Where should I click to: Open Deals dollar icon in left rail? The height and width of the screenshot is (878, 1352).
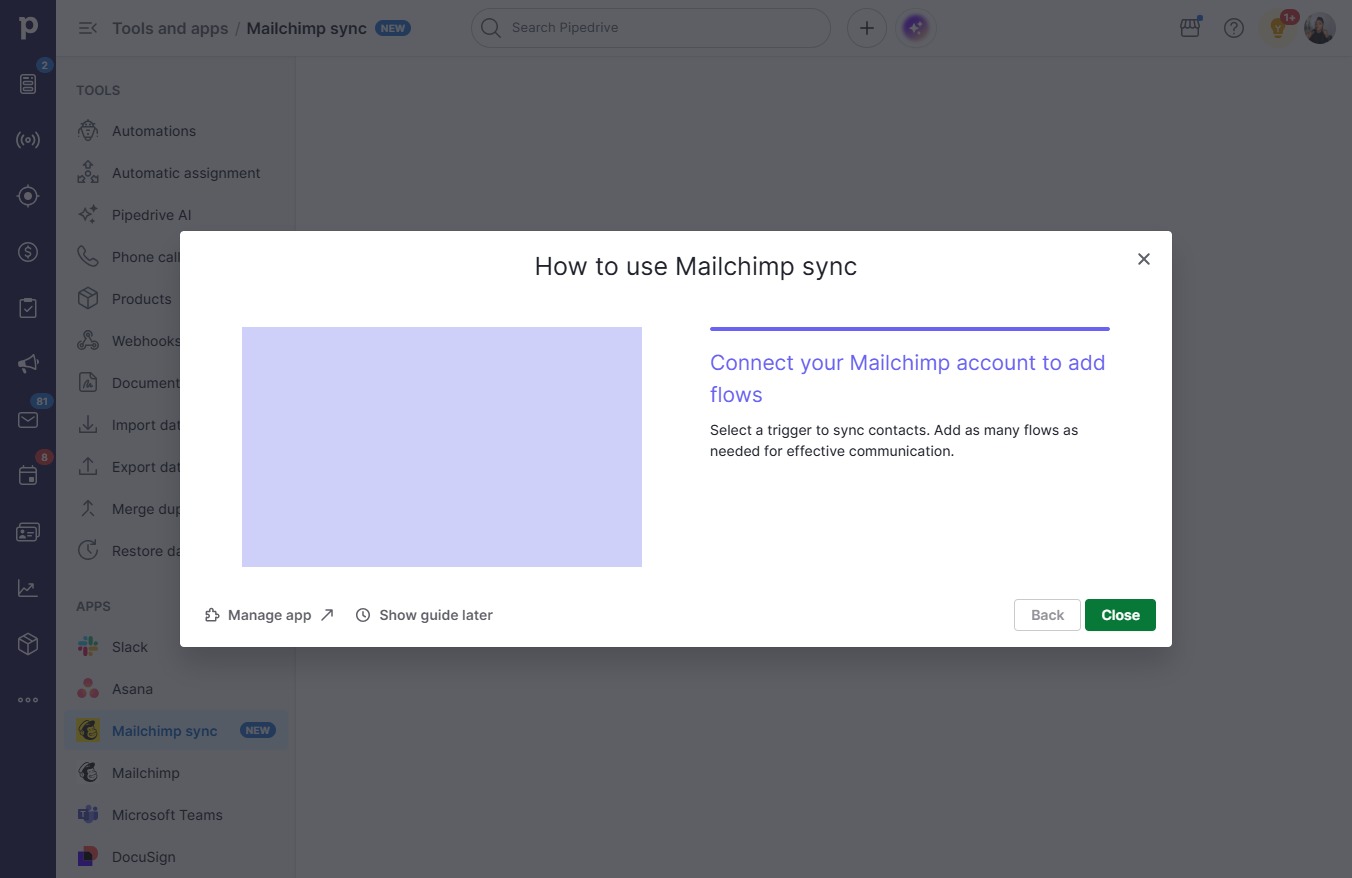point(28,252)
